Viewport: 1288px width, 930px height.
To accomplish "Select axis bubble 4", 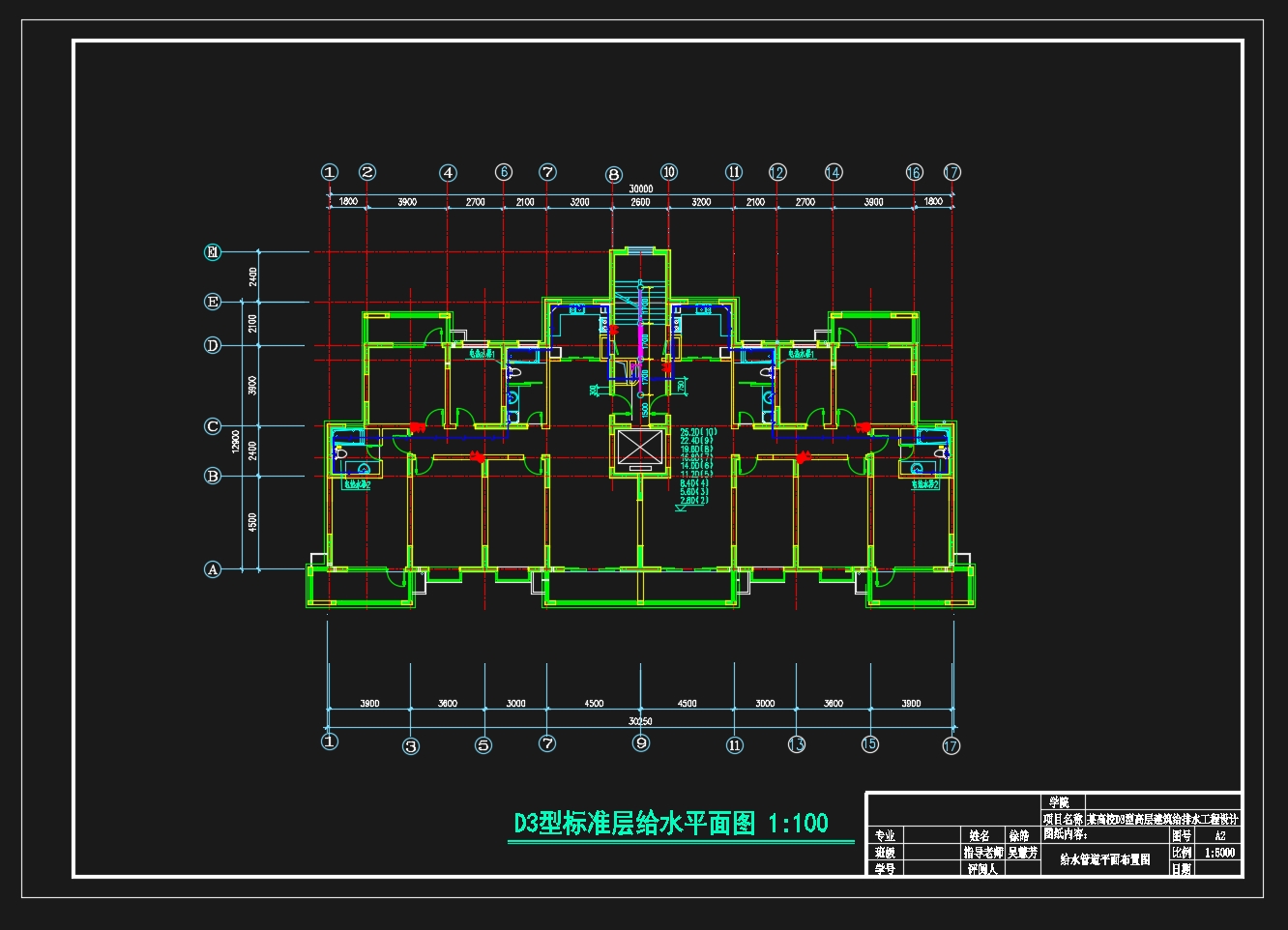I will (x=448, y=173).
